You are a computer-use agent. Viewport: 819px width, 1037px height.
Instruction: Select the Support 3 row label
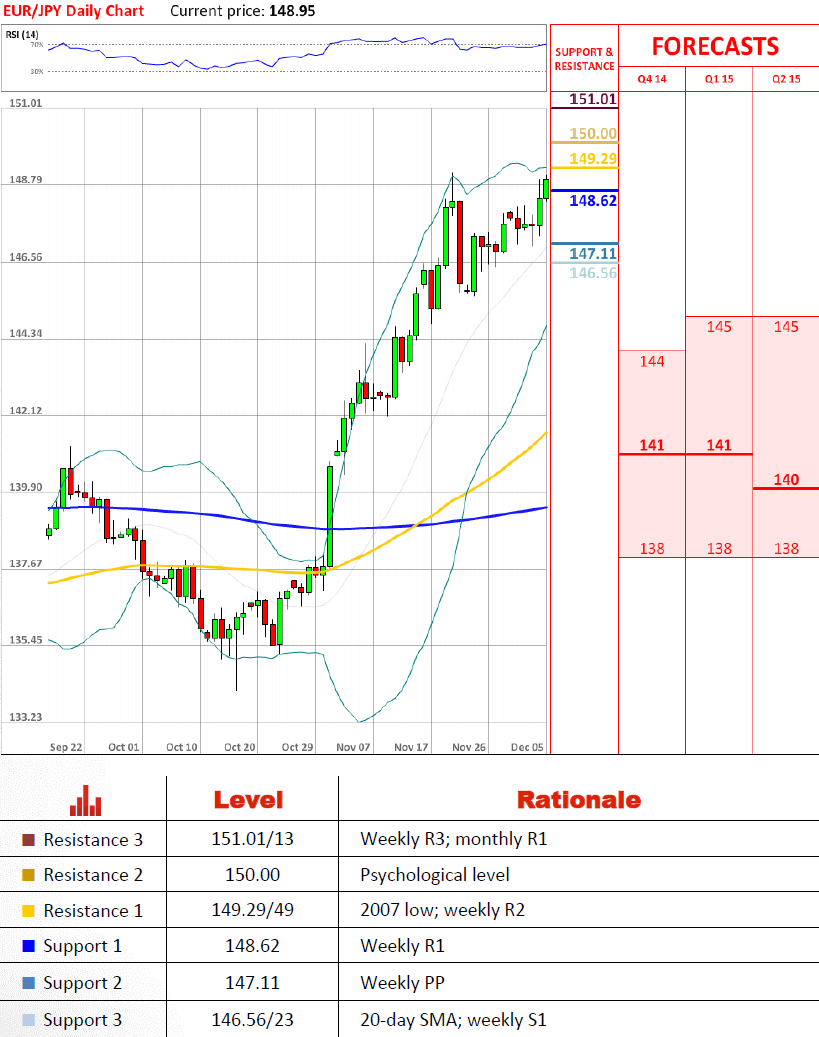tap(83, 1020)
